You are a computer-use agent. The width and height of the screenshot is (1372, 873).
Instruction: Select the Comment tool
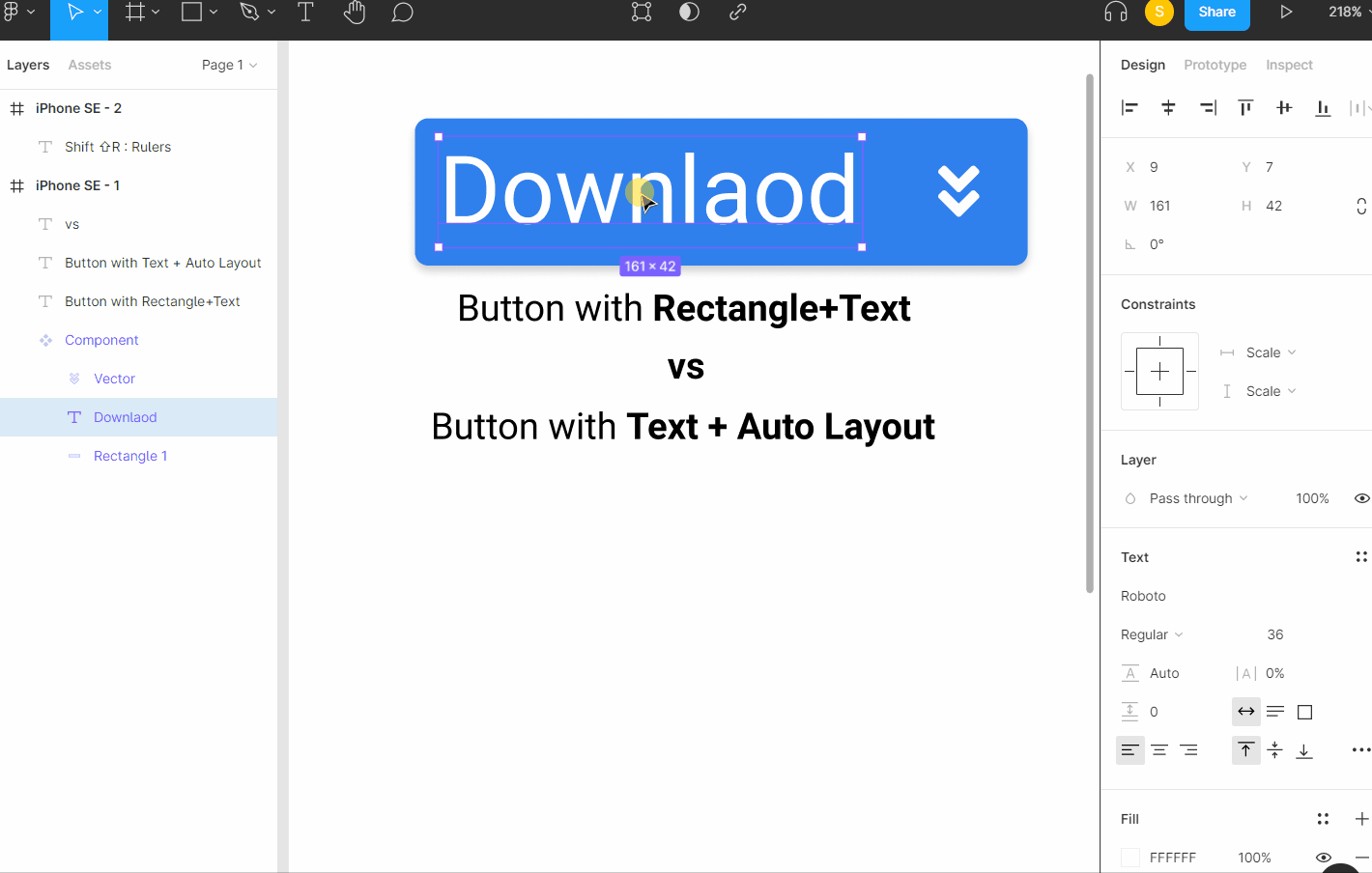pos(402,12)
